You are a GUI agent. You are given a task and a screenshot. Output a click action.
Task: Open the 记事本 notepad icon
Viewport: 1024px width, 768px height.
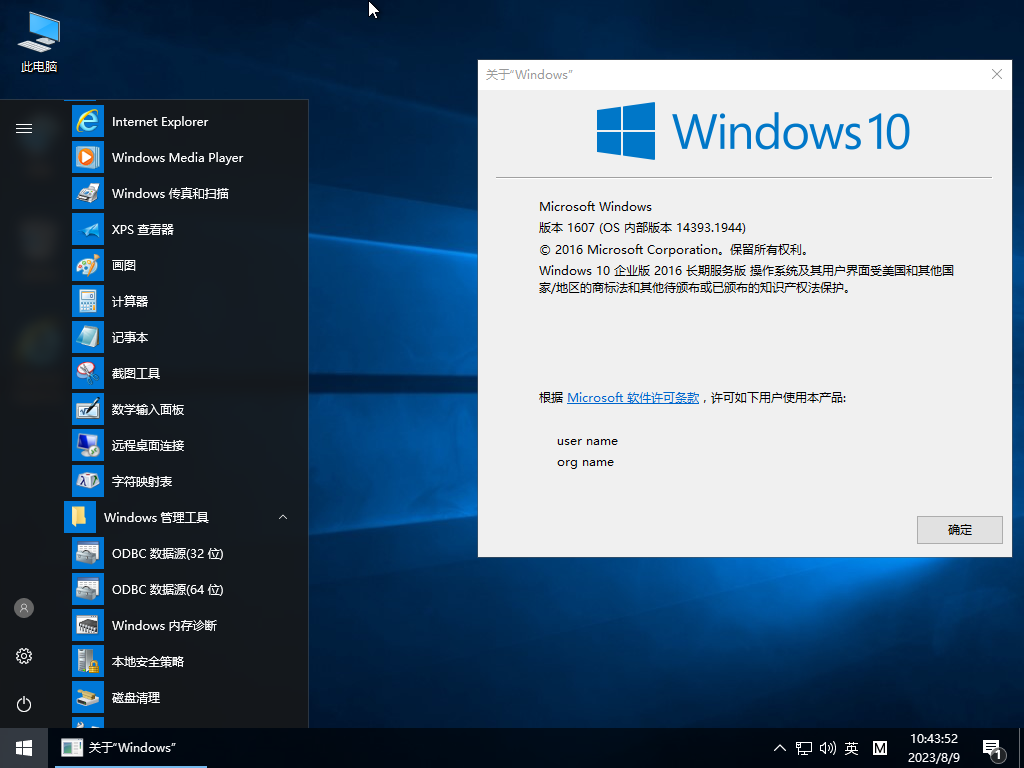[88, 337]
